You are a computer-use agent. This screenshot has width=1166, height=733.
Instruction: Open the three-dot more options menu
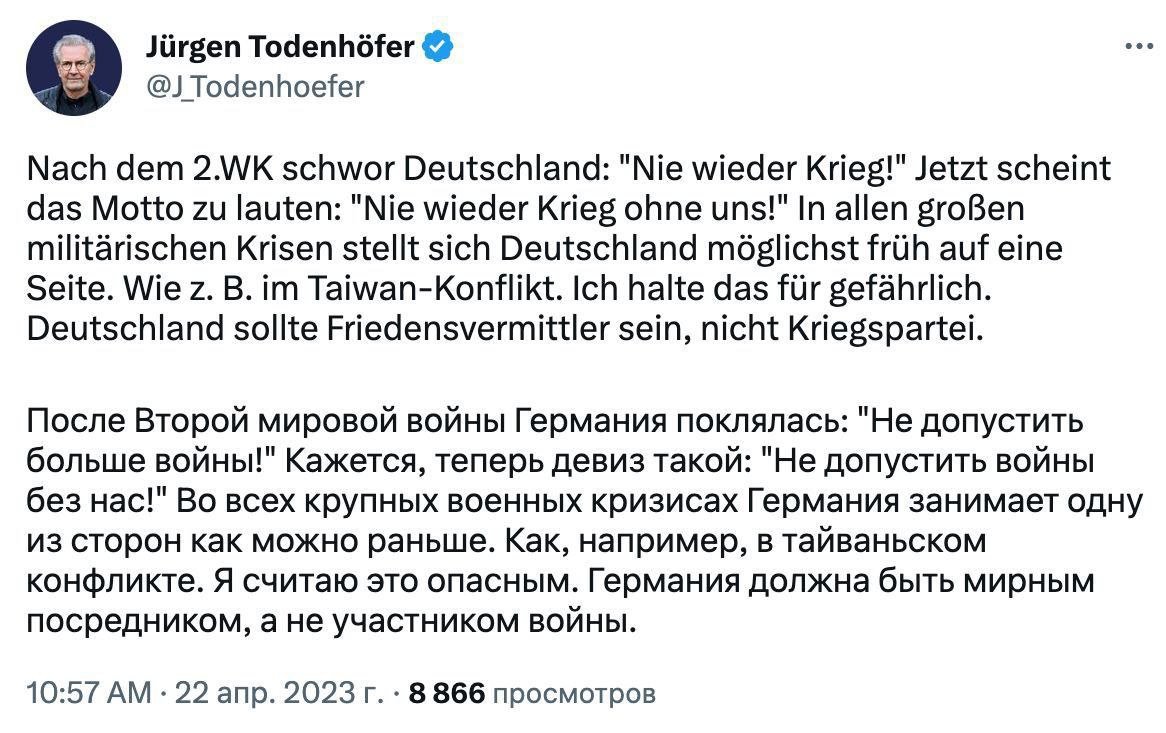click(x=1140, y=46)
